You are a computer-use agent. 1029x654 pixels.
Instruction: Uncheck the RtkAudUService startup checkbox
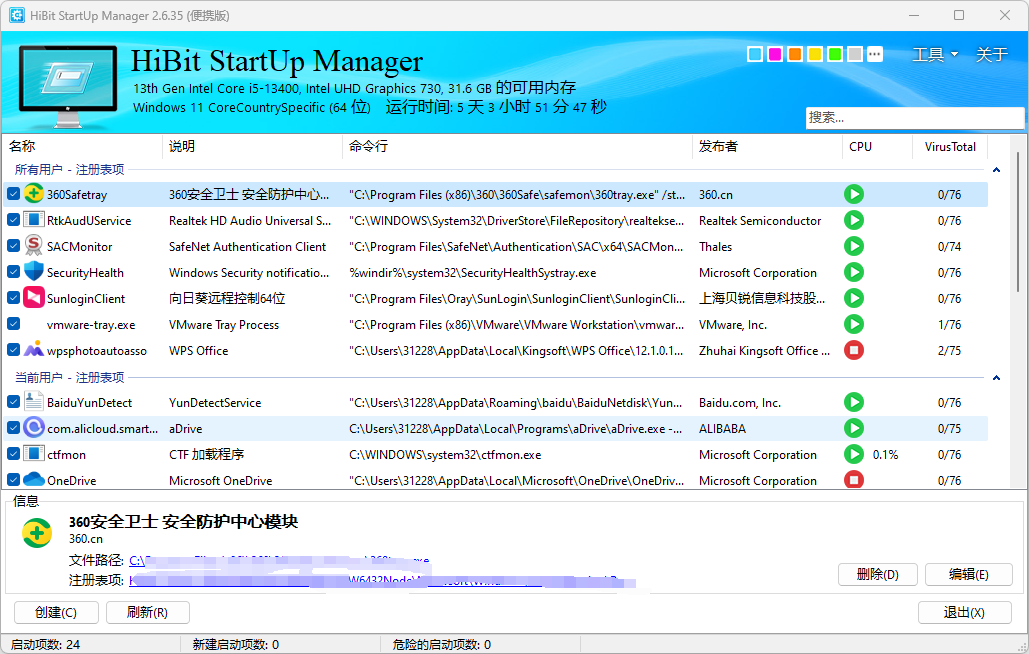[x=13, y=220]
